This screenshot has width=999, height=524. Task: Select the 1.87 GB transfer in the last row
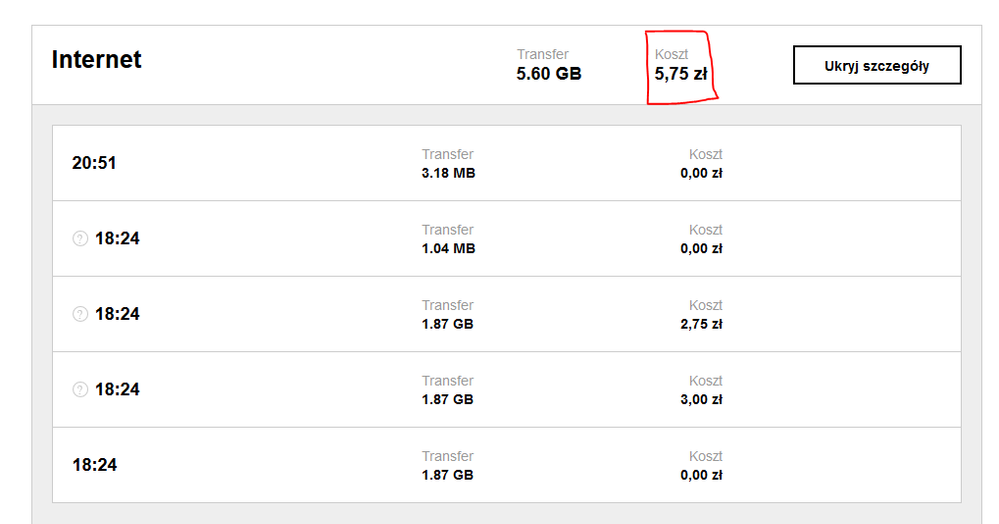pyautogui.click(x=447, y=475)
